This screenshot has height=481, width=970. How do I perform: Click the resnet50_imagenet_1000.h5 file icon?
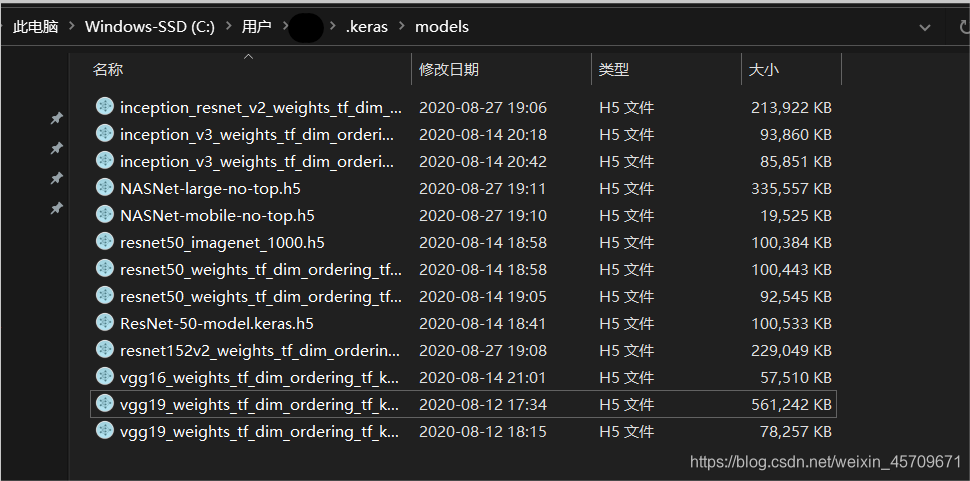(105, 241)
